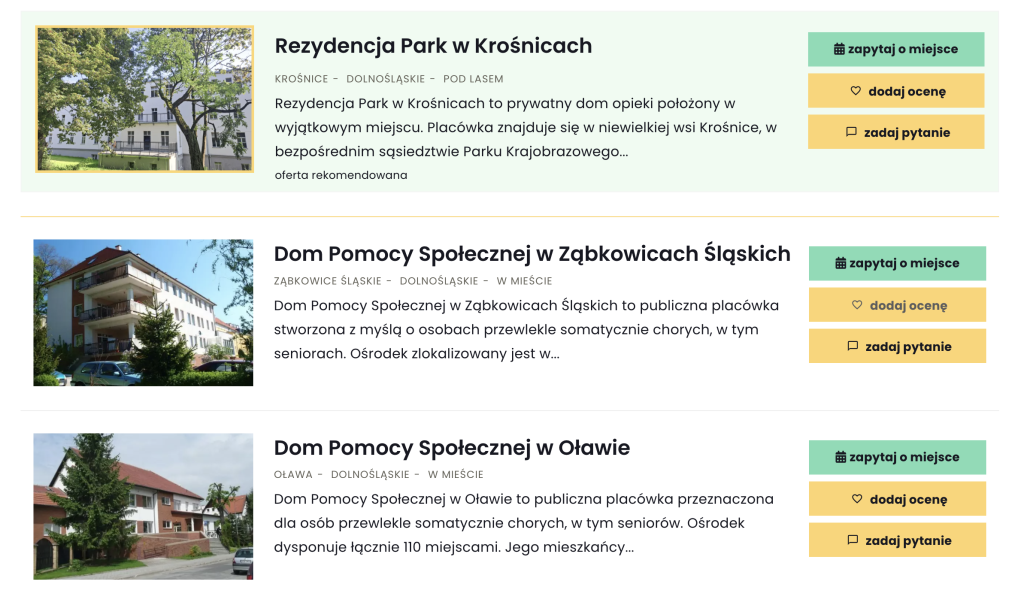1024x599 pixels.
Task: View Rezydencja Park building photo
Action: (145, 99)
